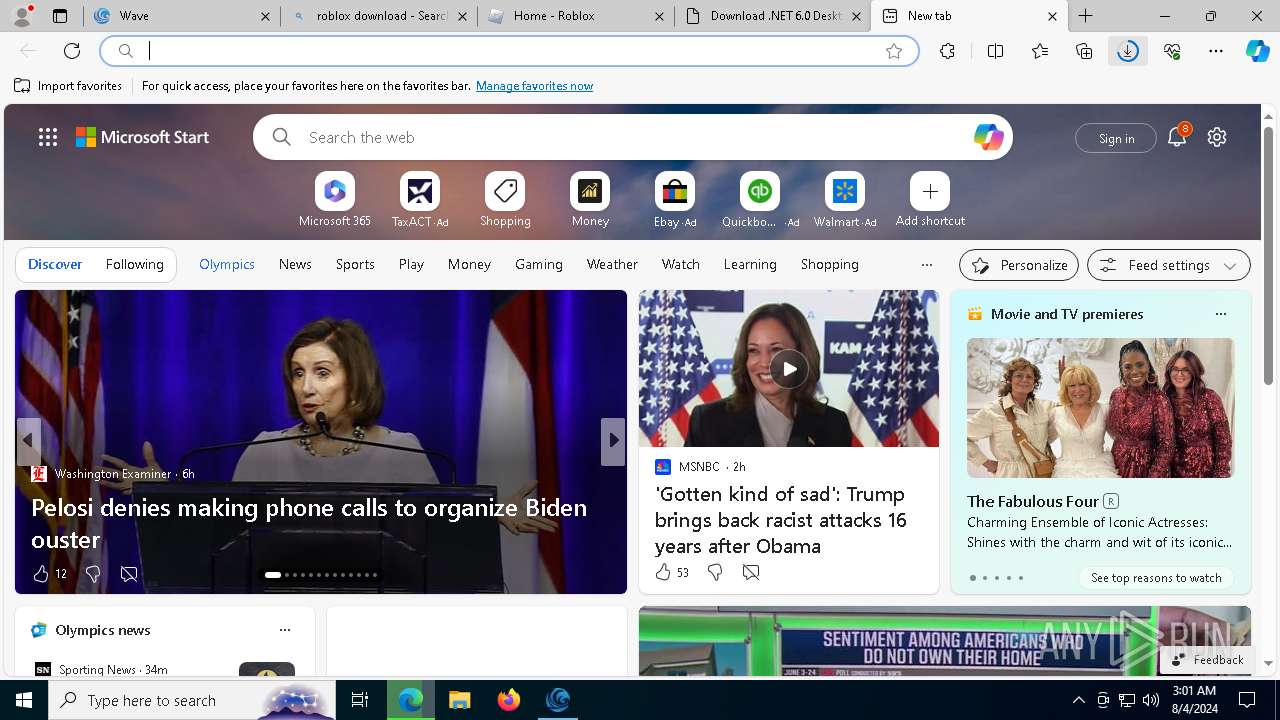
Task: Open the Quickbooks shortcut tile
Action: [760, 200]
